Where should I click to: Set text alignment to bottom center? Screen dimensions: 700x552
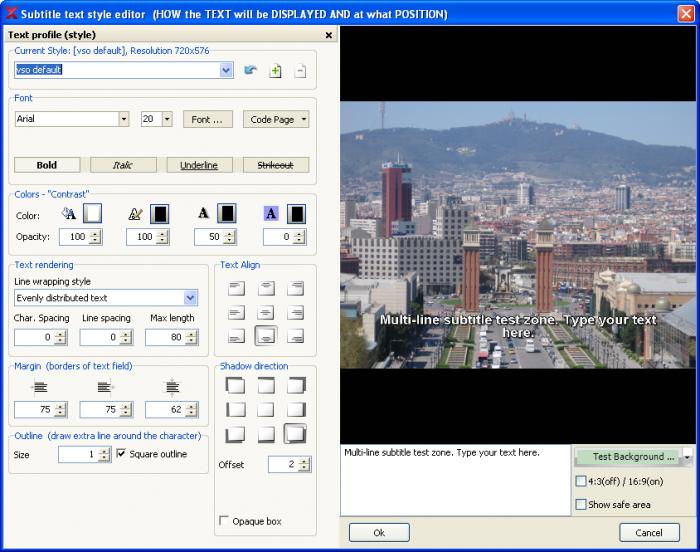click(x=266, y=336)
